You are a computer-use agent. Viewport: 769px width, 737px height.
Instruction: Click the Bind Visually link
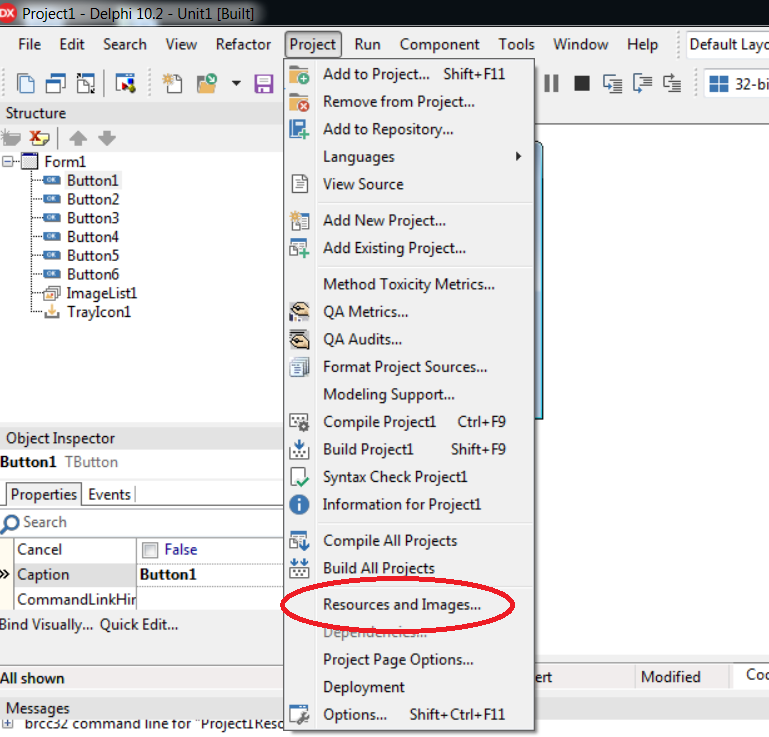tap(46, 625)
